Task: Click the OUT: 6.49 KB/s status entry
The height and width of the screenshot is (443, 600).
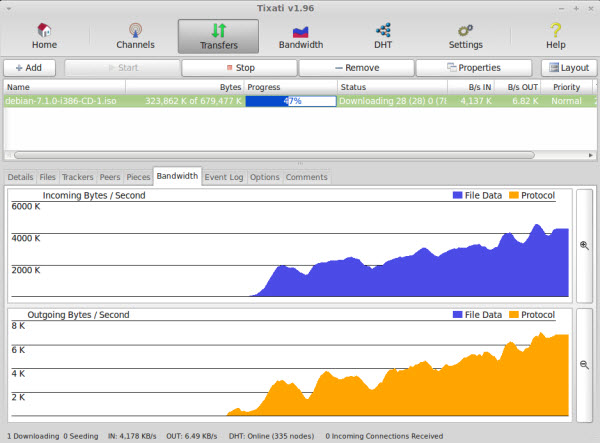Action: coord(191,436)
